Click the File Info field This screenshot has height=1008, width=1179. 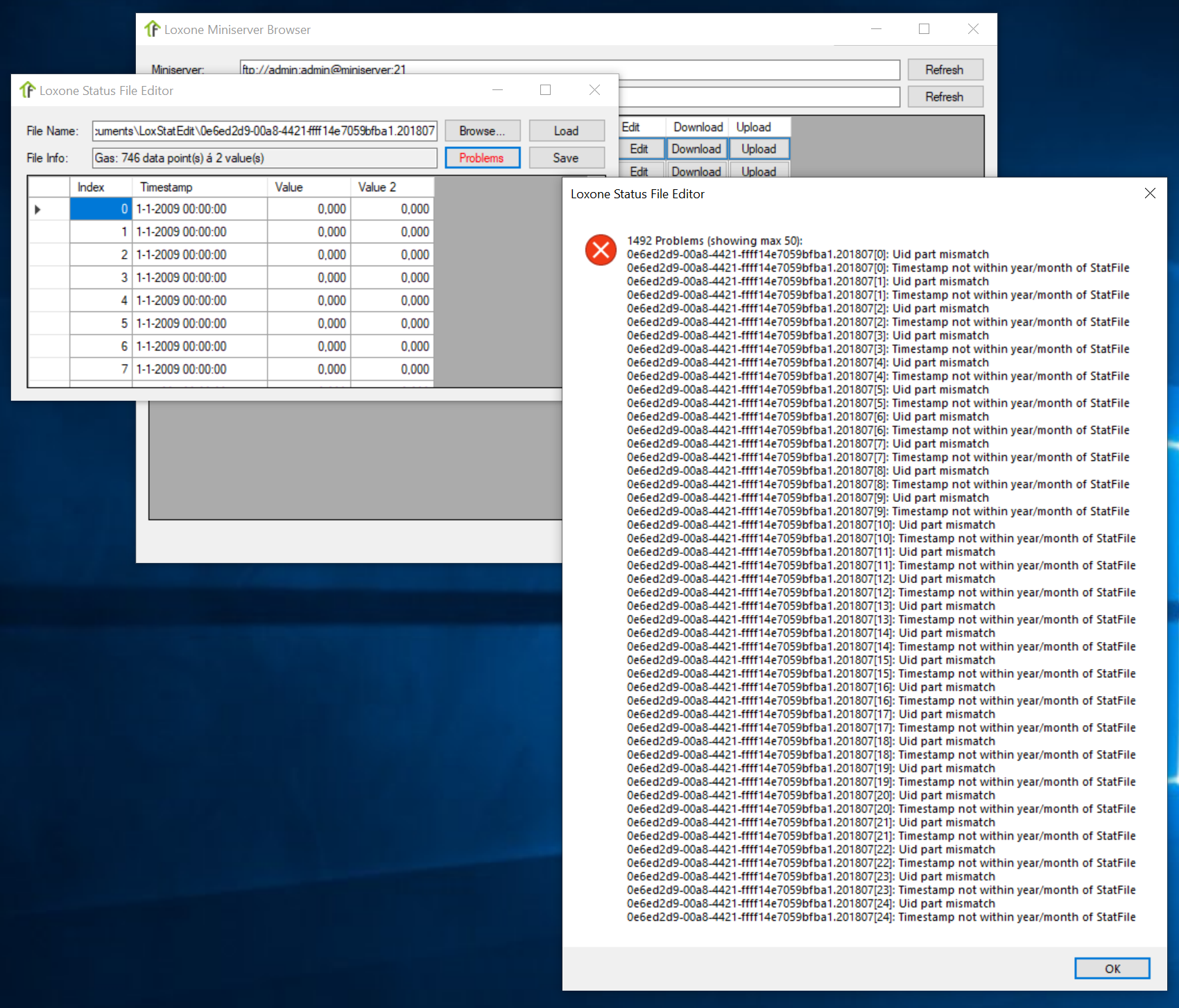pyautogui.click(x=265, y=158)
